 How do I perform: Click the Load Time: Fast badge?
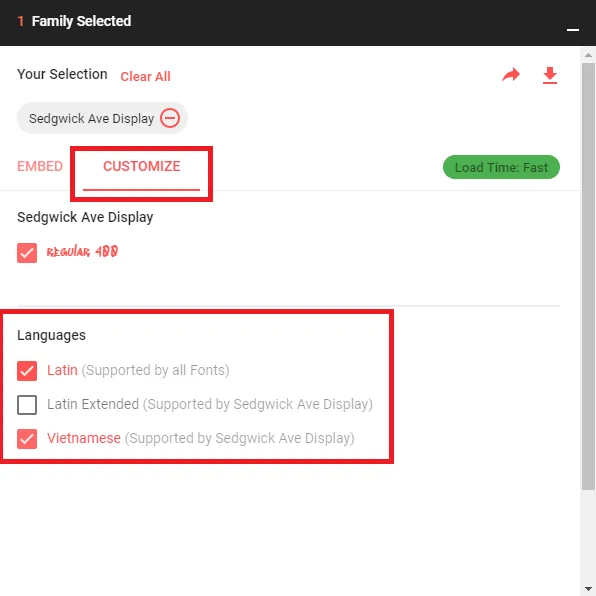pos(501,167)
